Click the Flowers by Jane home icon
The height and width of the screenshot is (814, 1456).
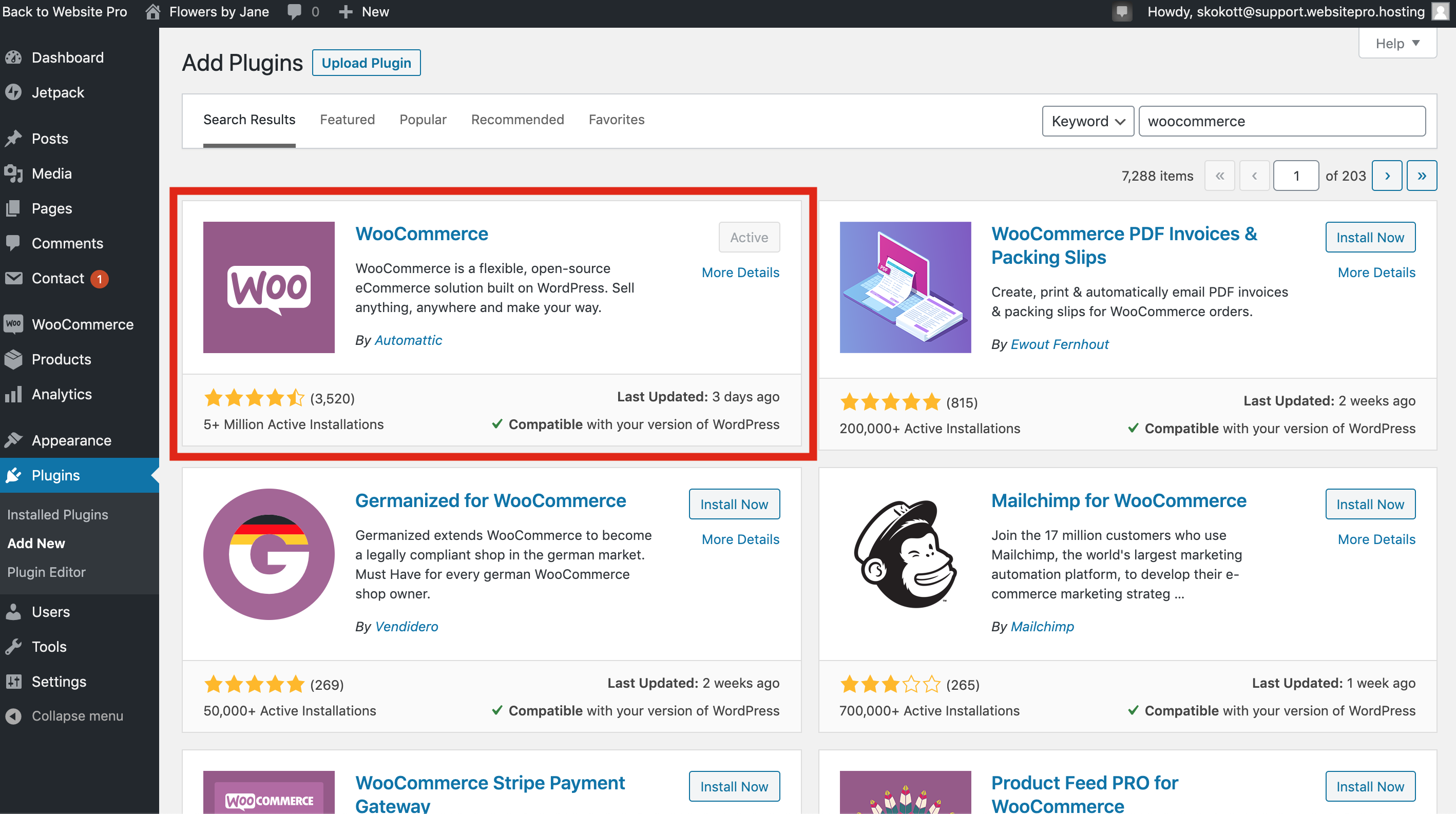(x=152, y=12)
